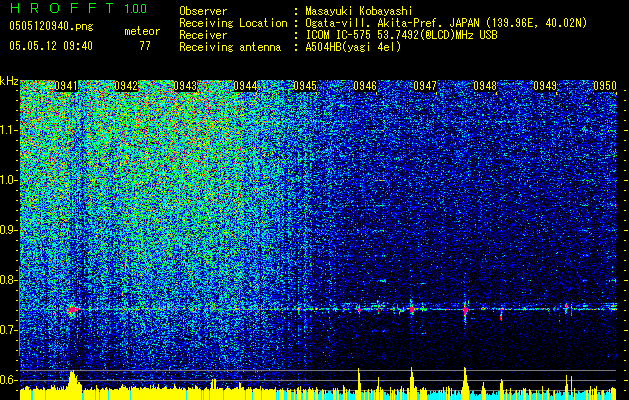Click the 0.7 kHz axis label

tap(9, 330)
